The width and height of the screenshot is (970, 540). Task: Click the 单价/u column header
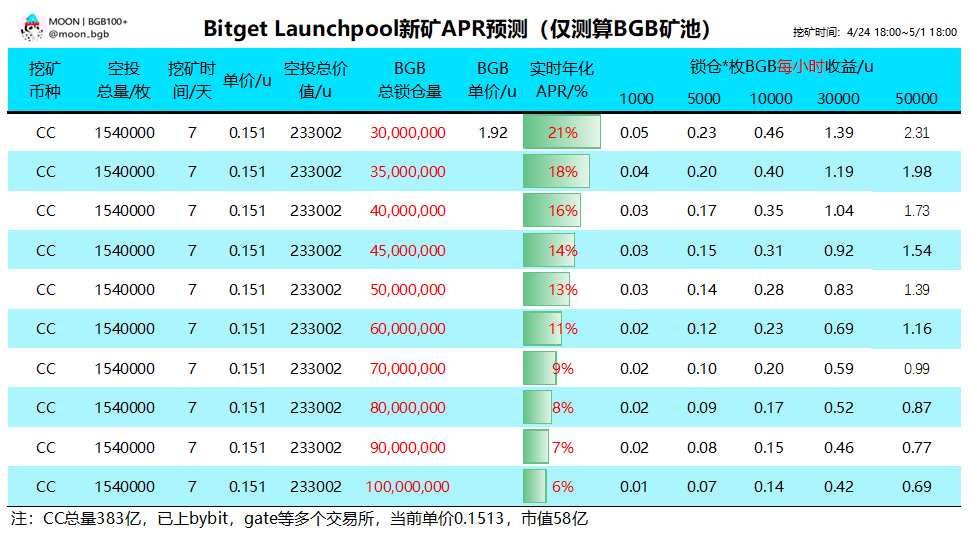click(x=247, y=80)
